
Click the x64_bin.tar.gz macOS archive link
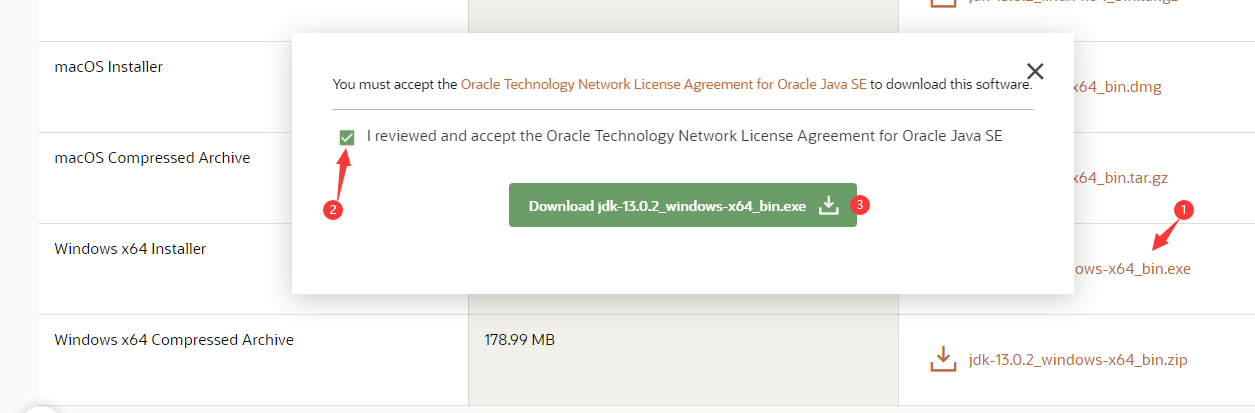(x=1120, y=178)
